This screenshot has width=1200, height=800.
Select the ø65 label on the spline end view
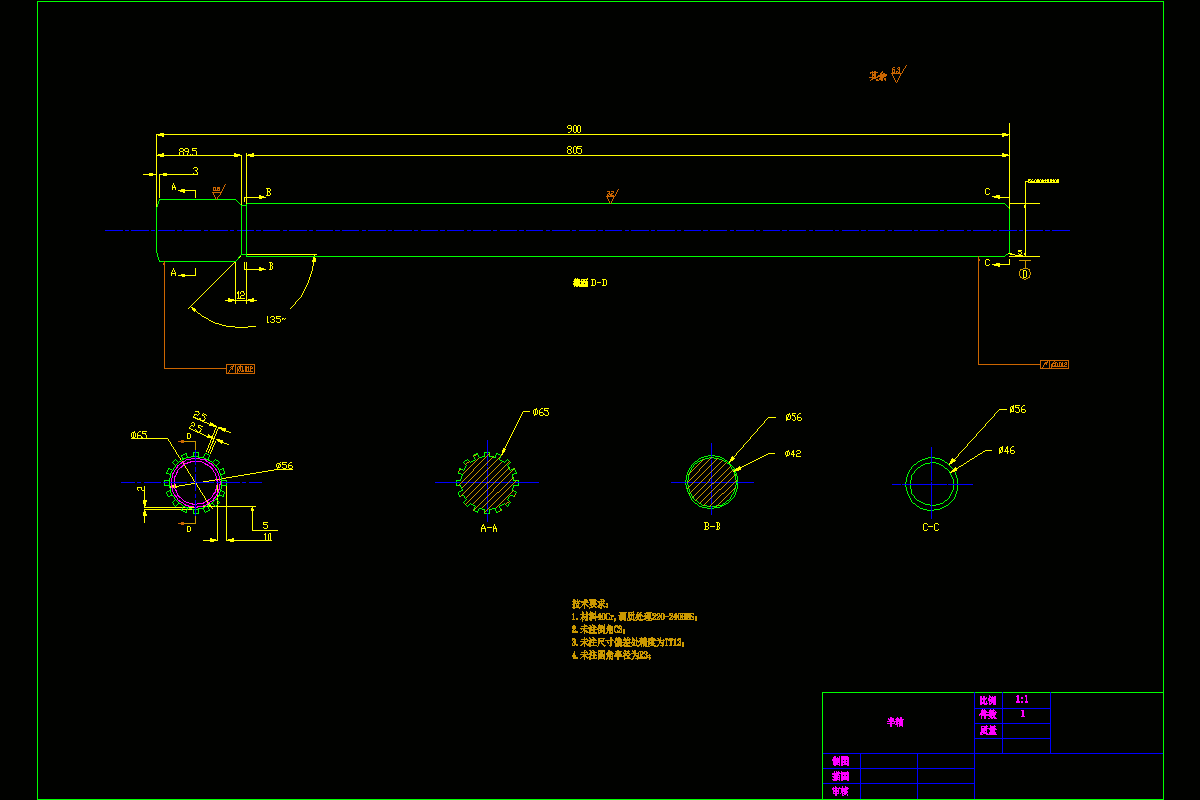139,435
